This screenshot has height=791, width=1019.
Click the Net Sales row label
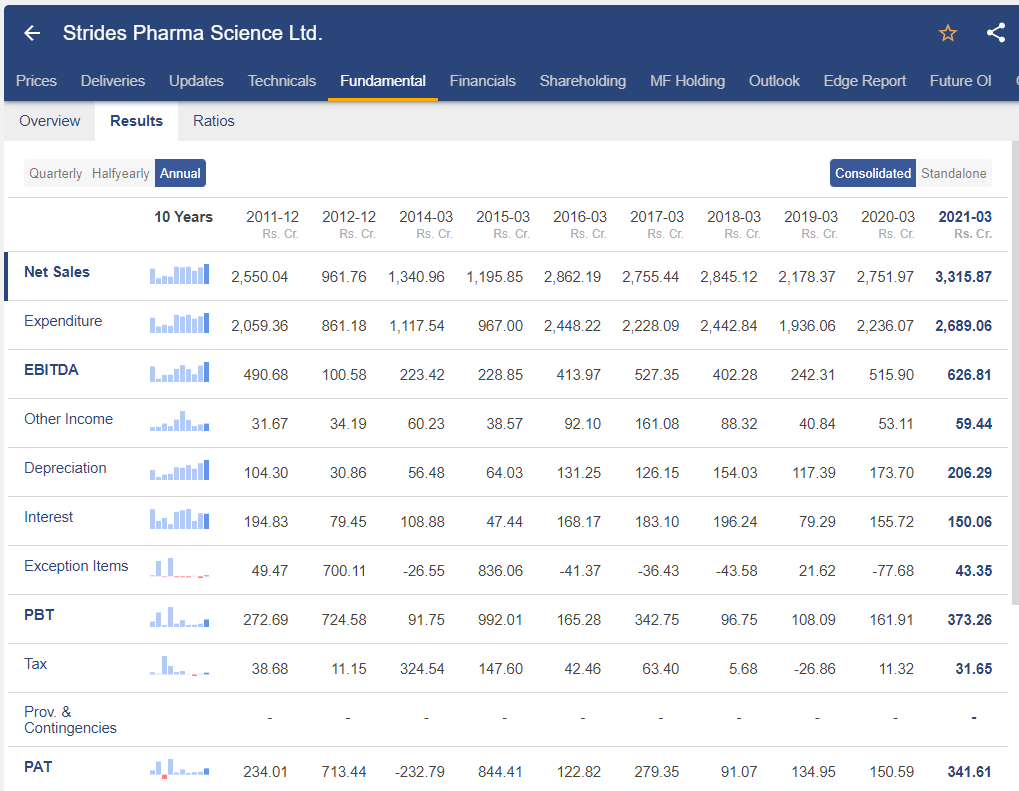(57, 272)
